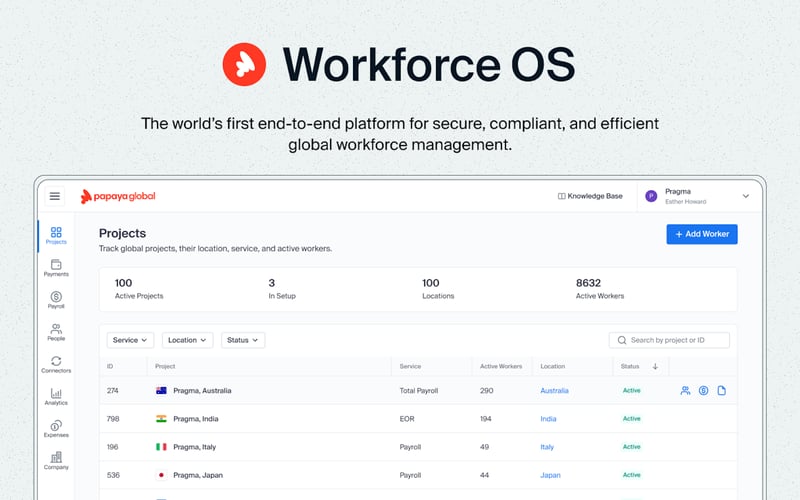
Task: Click the Active status in Australia row
Action: (x=632, y=390)
